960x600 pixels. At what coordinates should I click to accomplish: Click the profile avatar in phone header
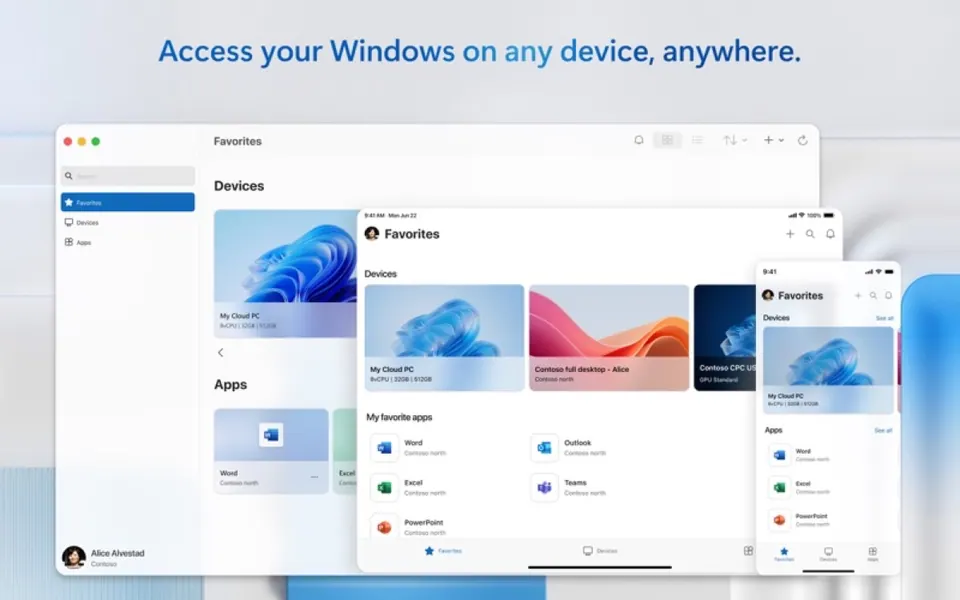pos(768,295)
